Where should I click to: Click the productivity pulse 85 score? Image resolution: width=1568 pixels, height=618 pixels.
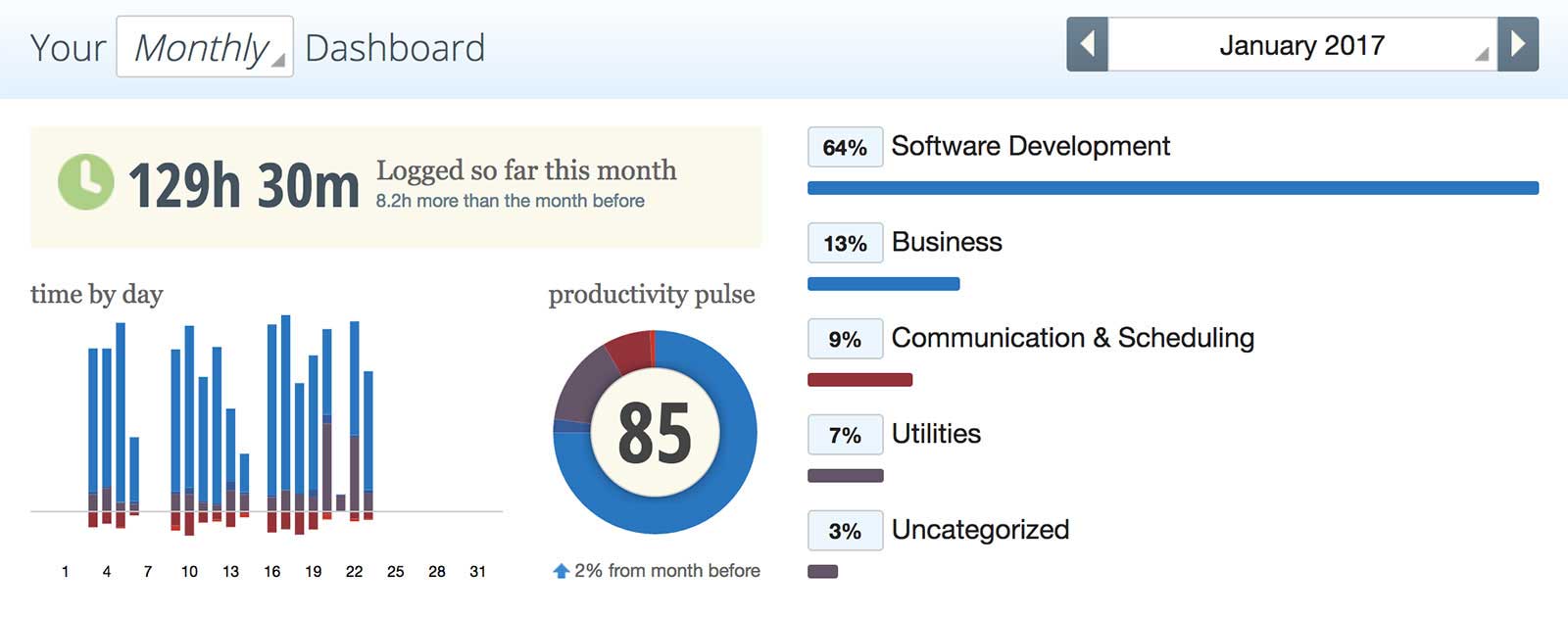click(655, 433)
